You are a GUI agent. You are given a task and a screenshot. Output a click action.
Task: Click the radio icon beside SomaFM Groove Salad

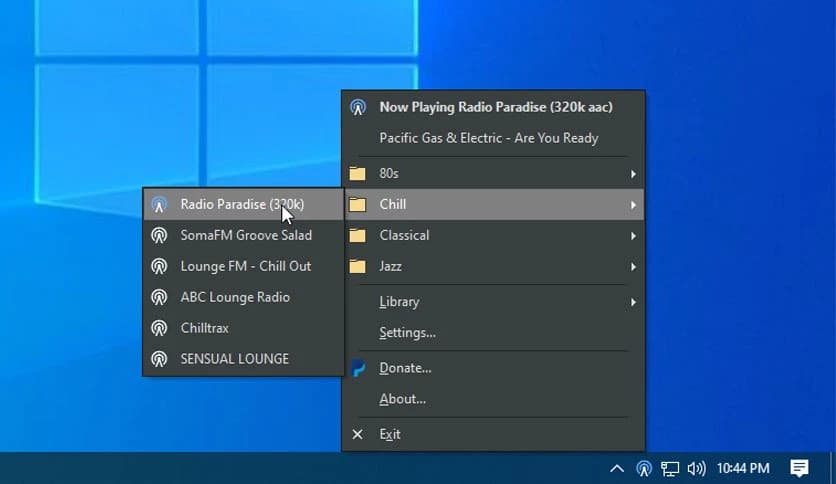(158, 236)
